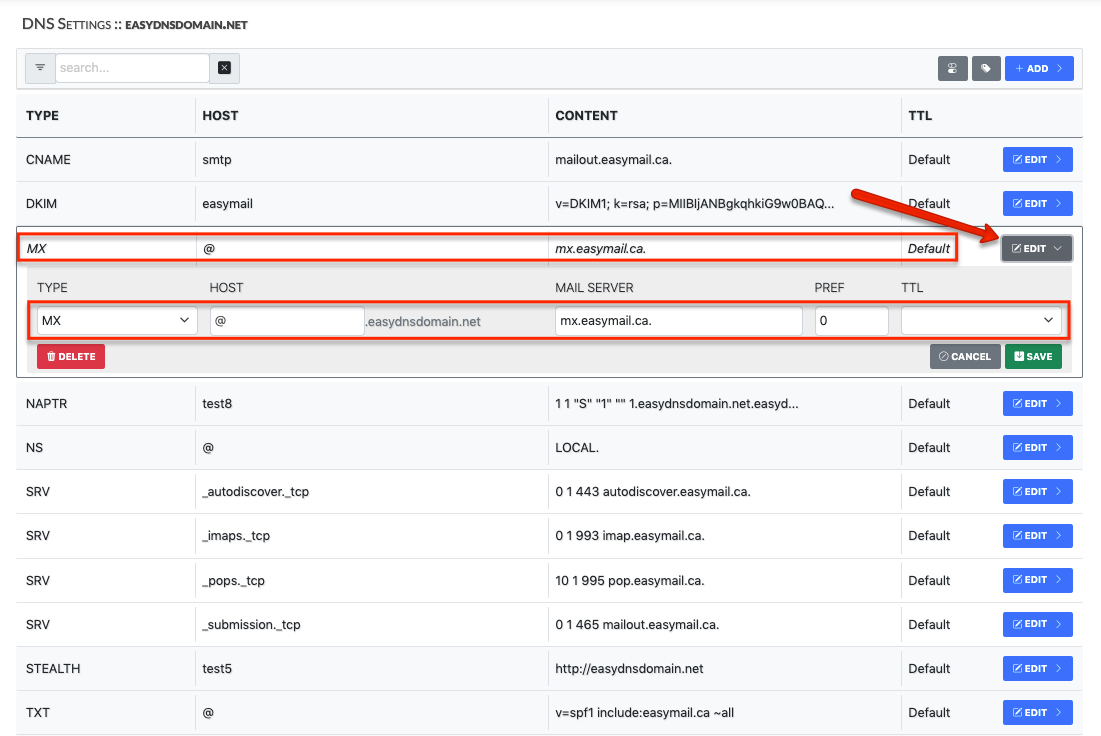Delete the MX record
Viewport: 1101px width, 736px height.
(71, 356)
